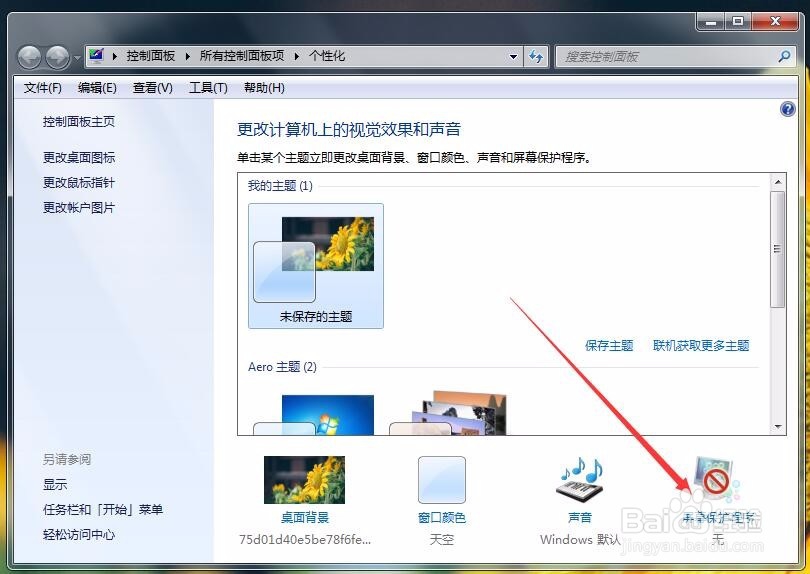Open the 编辑(E) menu
The image size is (810, 574).
coord(97,88)
